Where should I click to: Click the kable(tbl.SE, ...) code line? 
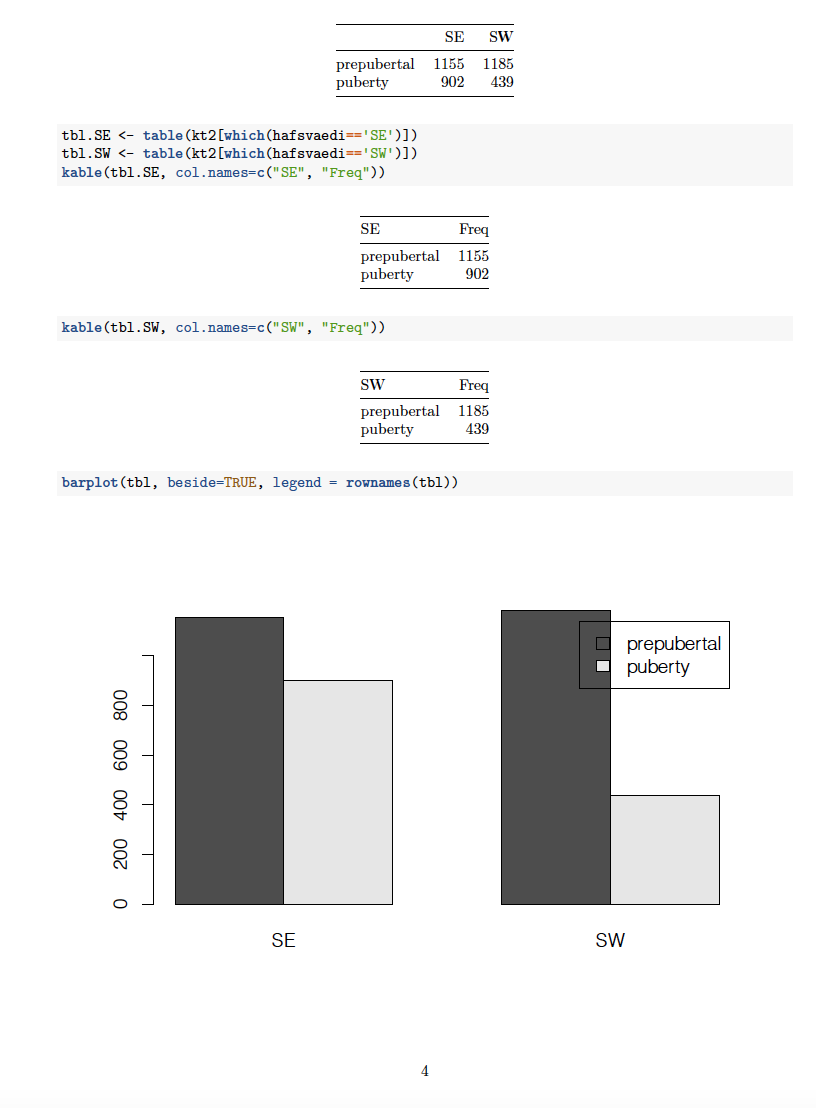(223, 173)
